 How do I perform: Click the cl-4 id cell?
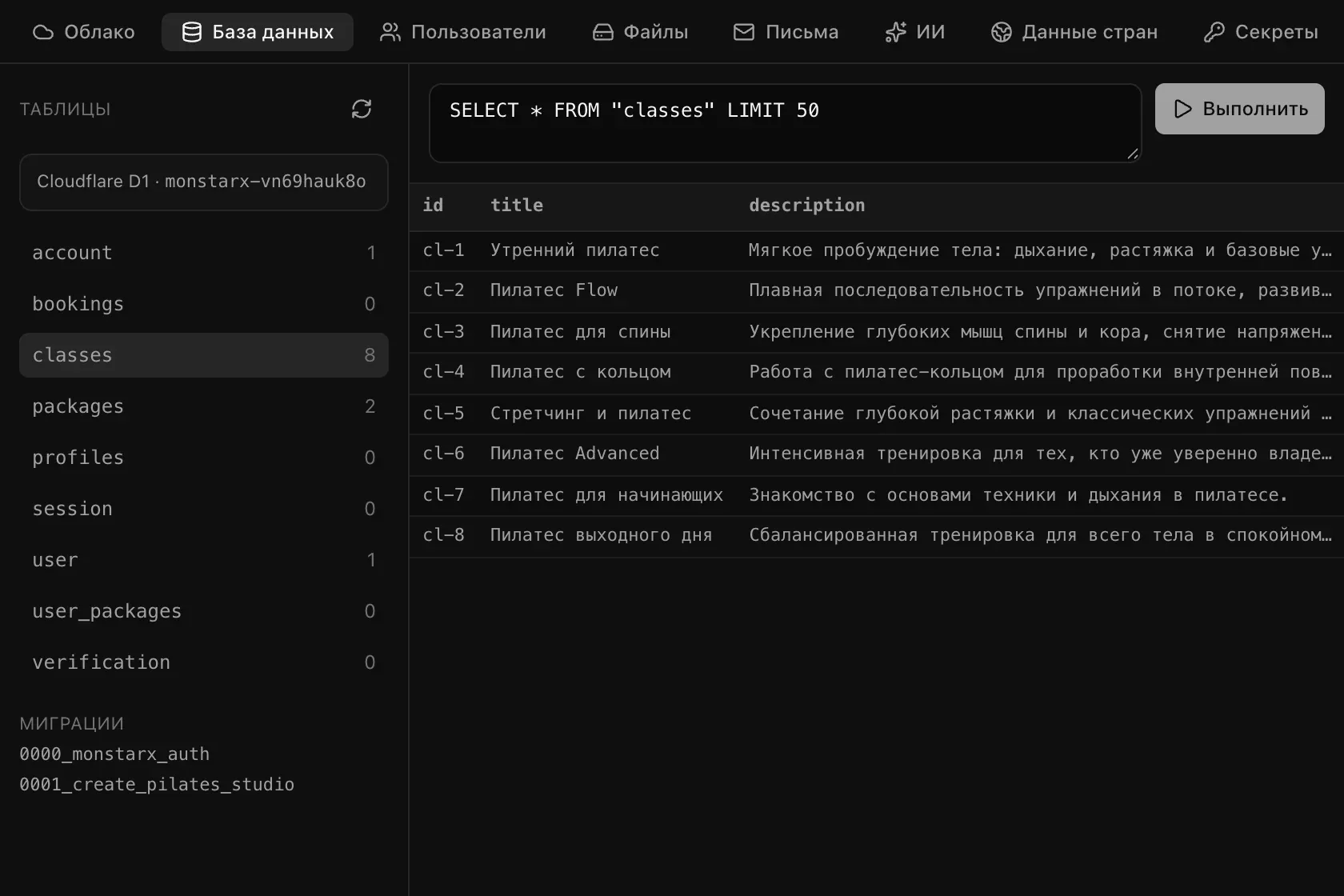coord(443,372)
